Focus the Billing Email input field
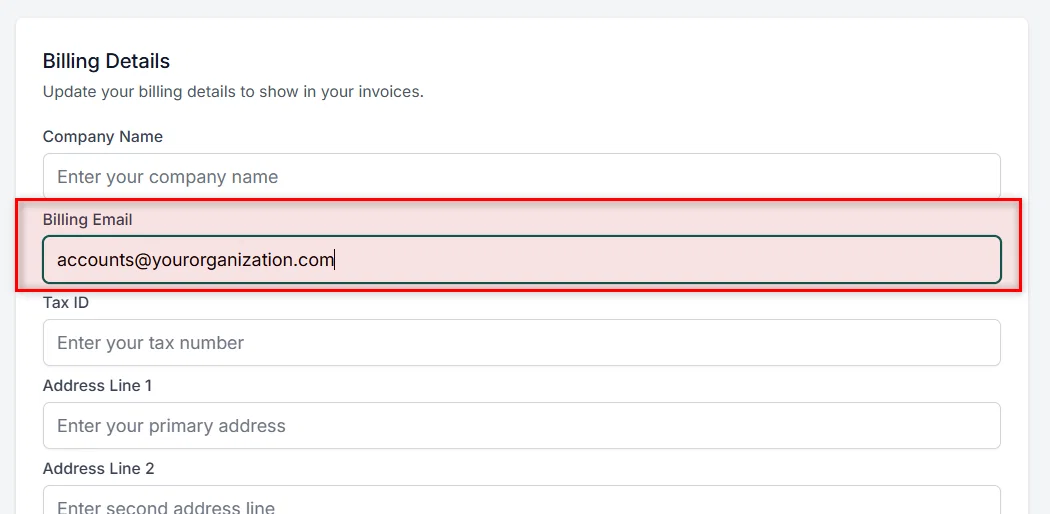1050x514 pixels. [522, 259]
